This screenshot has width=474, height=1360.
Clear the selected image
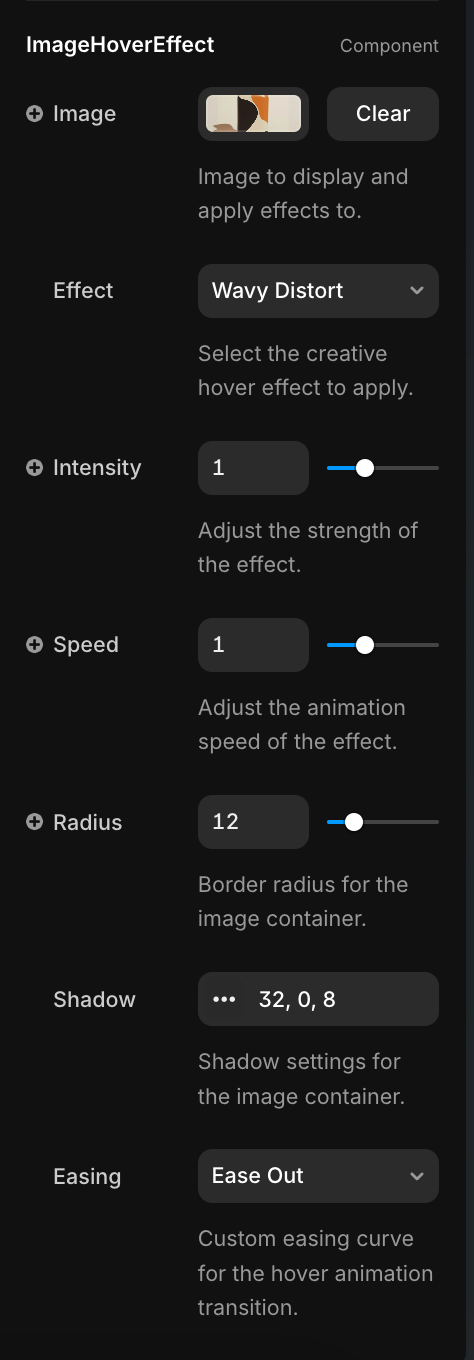pyautogui.click(x=383, y=114)
